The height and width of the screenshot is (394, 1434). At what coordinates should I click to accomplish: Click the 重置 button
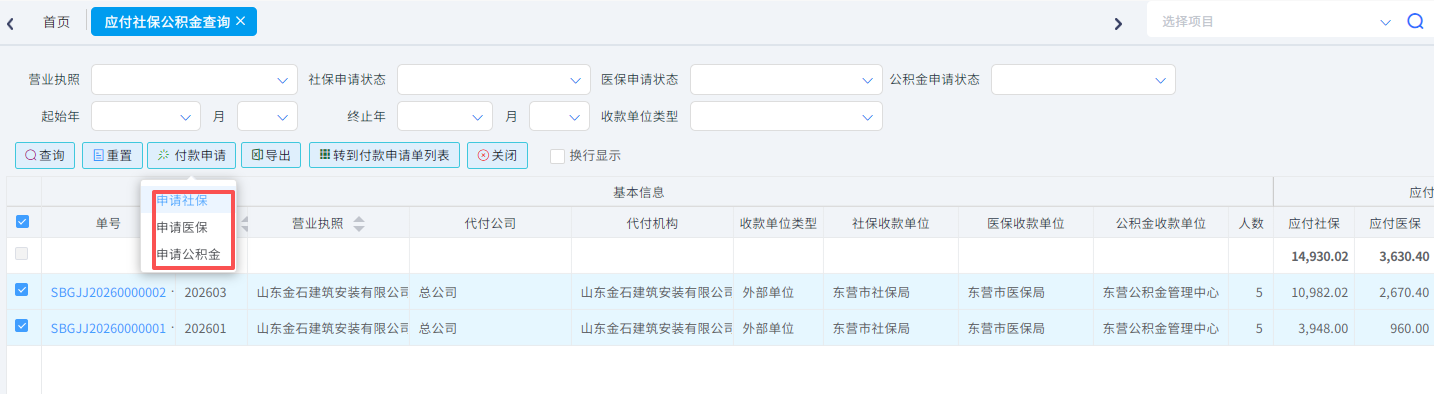click(112, 156)
